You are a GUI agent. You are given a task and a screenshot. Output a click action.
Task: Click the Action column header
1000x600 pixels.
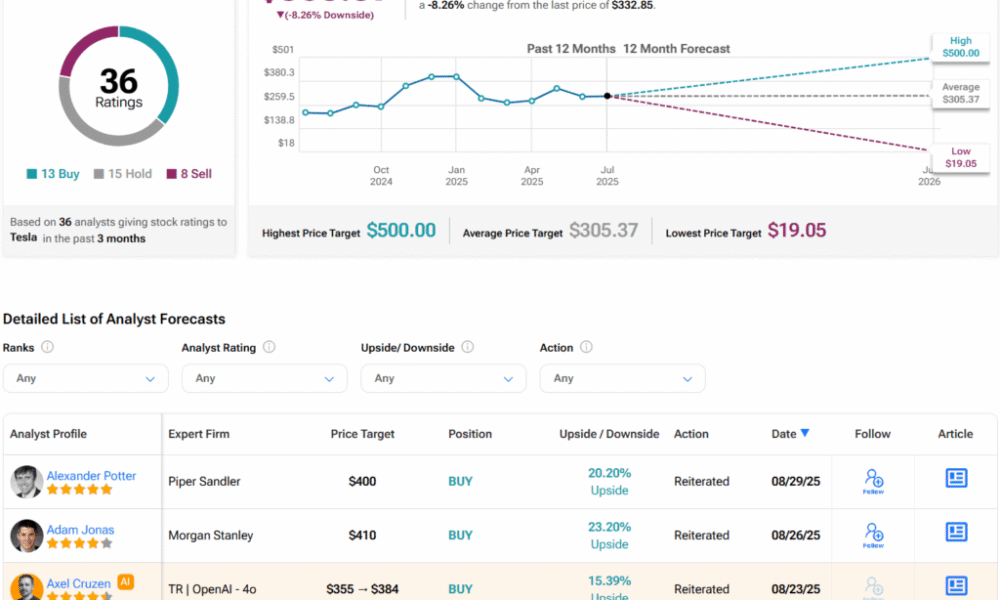coord(691,434)
